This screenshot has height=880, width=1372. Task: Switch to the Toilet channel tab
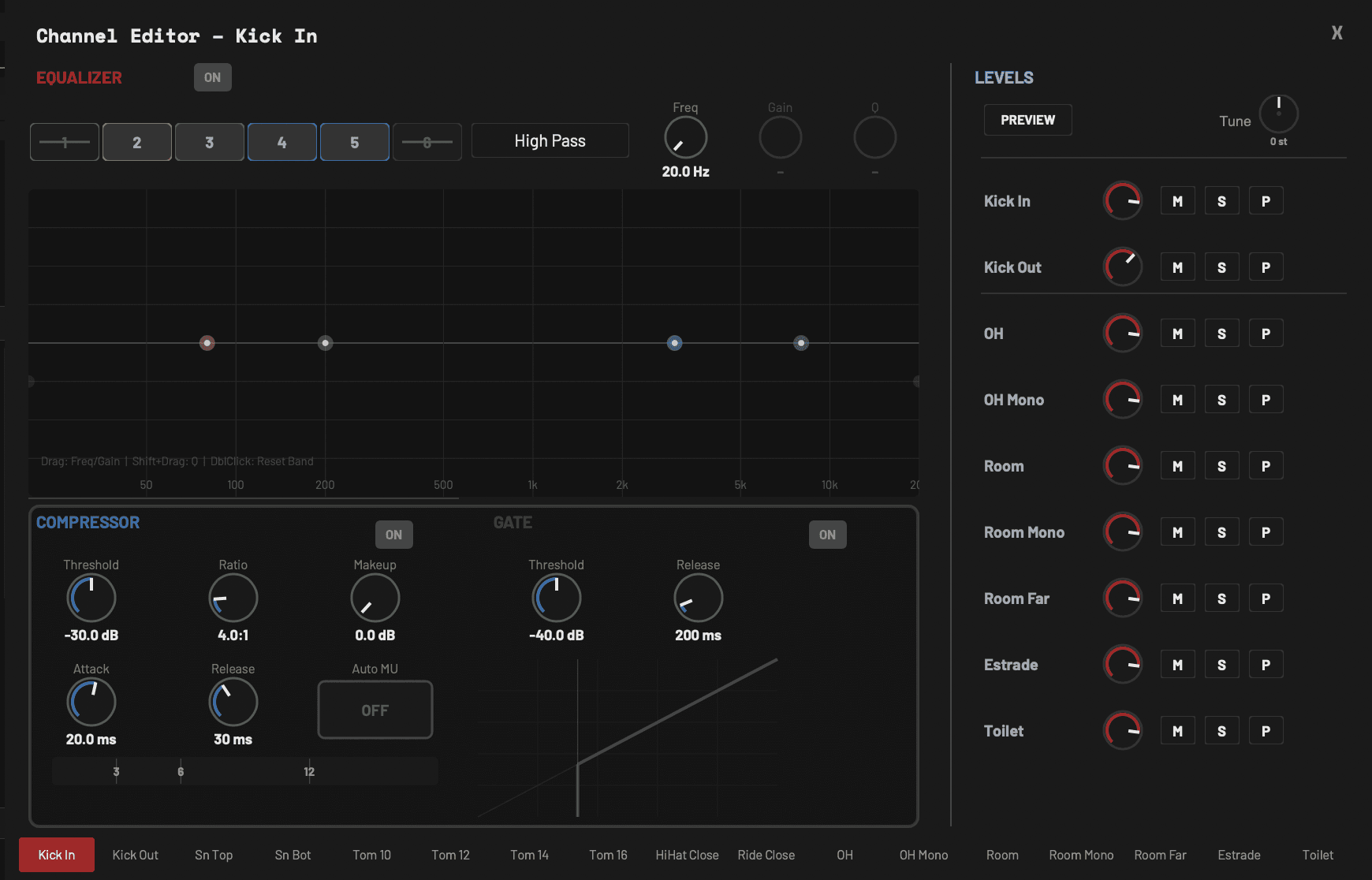coord(1318,855)
